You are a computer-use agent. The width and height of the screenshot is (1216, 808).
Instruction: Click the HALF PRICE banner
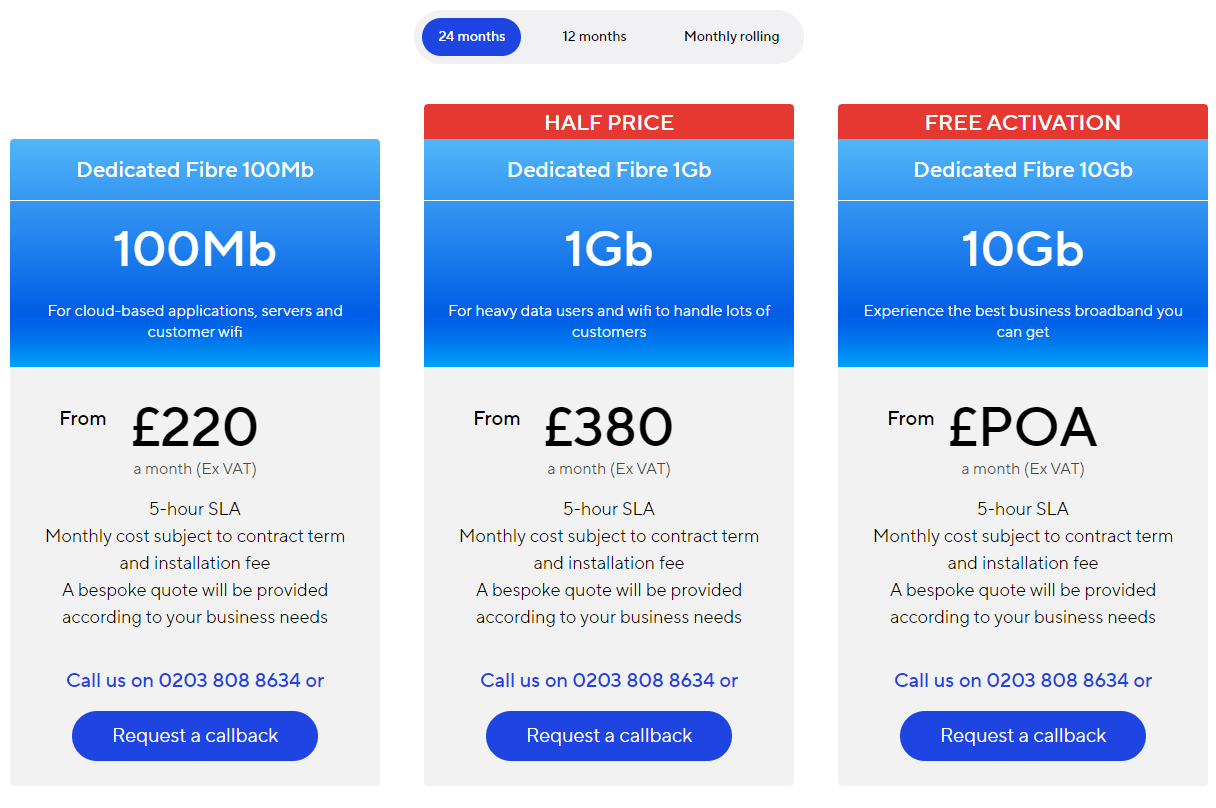pyautogui.click(x=609, y=122)
